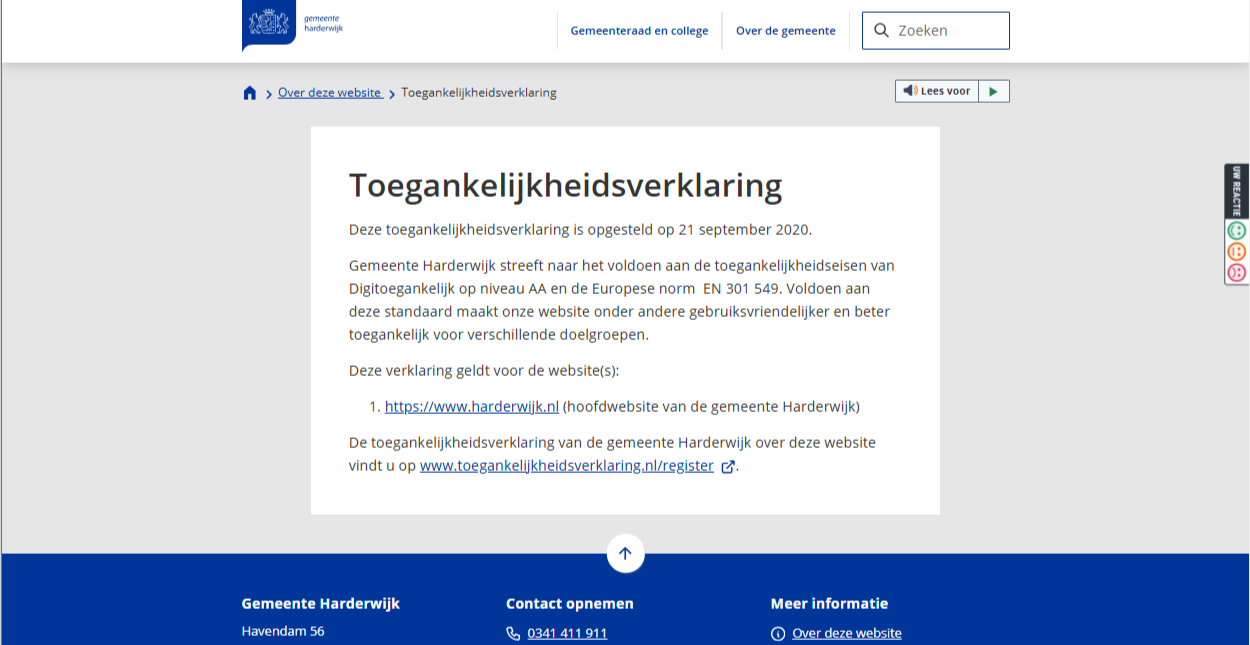The width and height of the screenshot is (1250, 645).
Task: Open the Over deze website breadcrumb
Action: pos(330,93)
